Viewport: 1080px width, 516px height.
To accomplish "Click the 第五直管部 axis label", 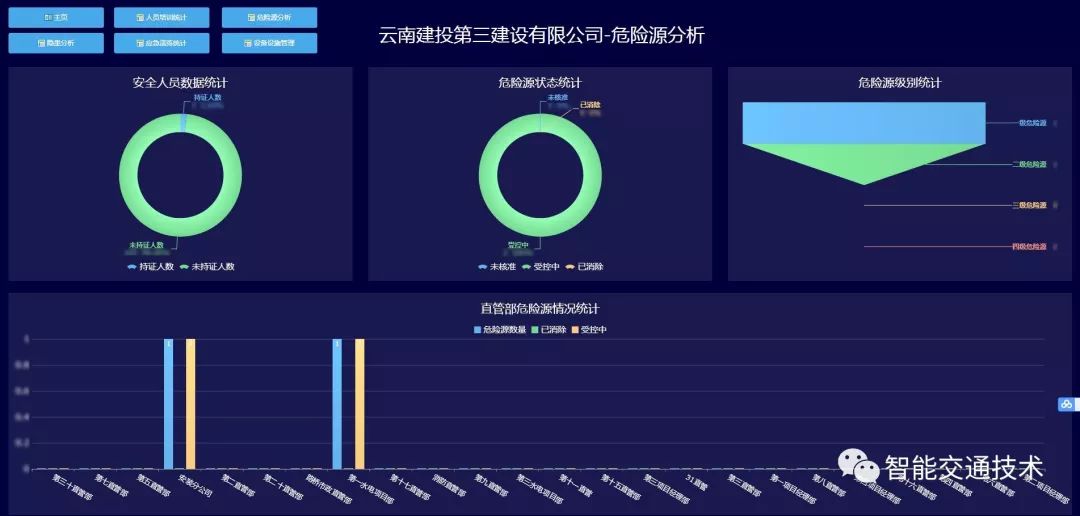I will point(154,485).
